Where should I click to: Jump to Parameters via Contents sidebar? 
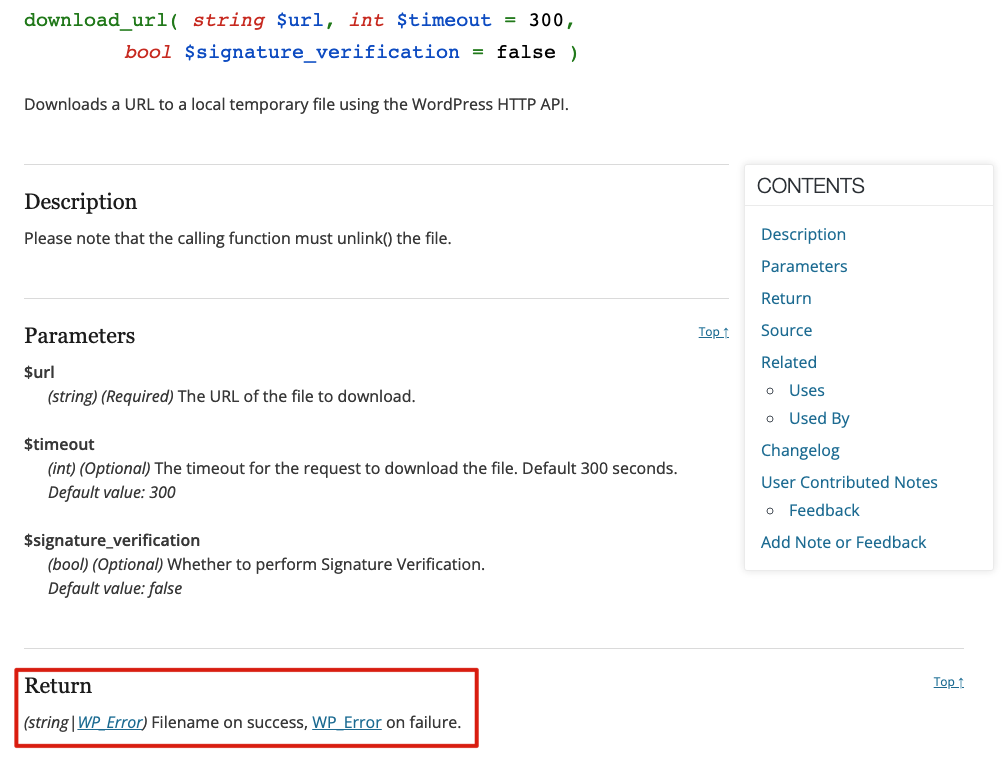(804, 266)
